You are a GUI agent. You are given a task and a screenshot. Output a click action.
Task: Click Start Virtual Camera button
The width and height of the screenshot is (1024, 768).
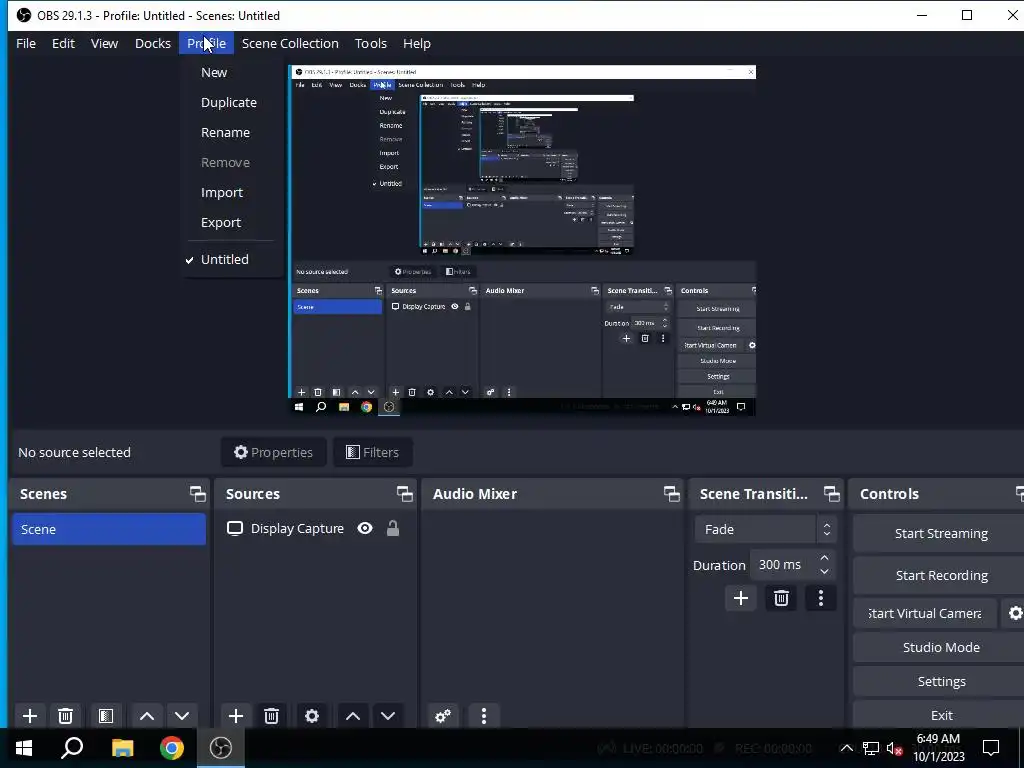[x=925, y=613]
